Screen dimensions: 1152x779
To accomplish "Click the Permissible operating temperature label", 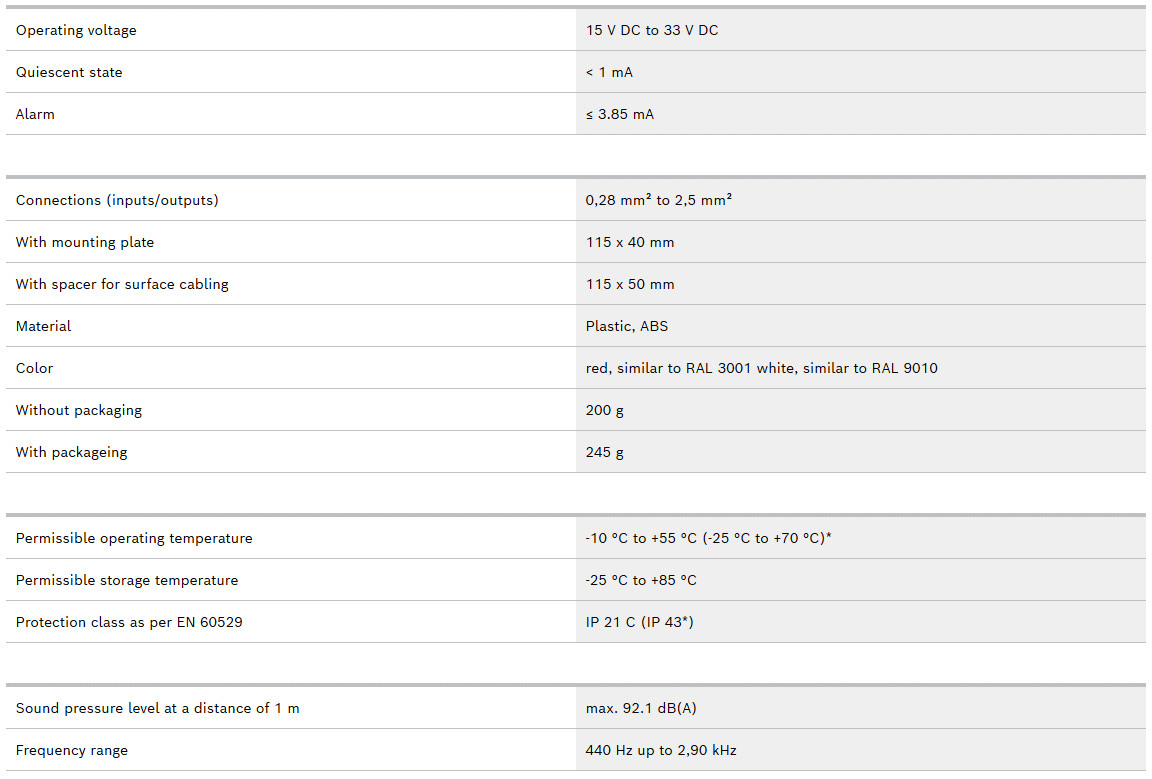I will coord(134,538).
